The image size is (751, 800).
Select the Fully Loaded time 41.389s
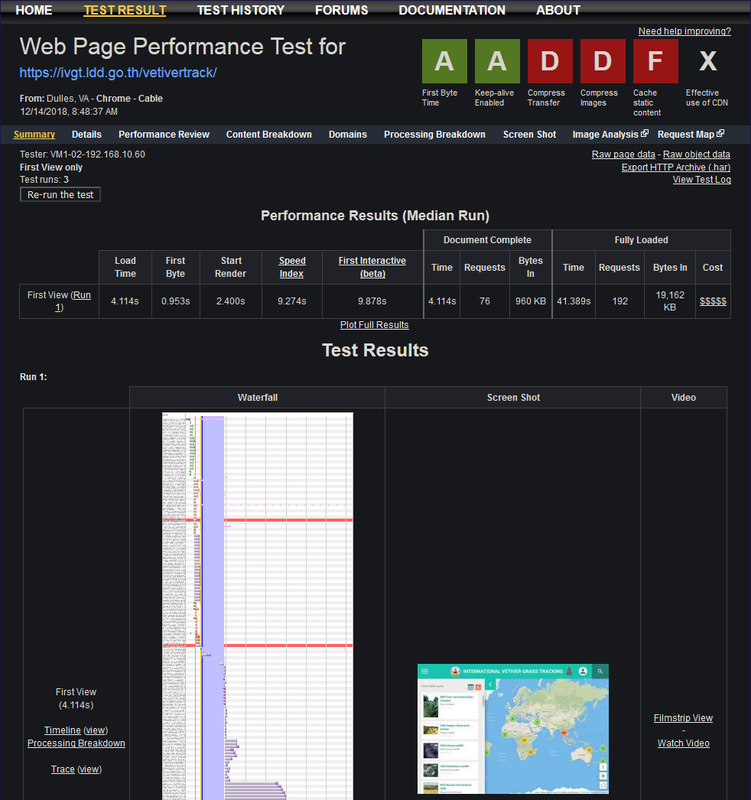point(573,302)
